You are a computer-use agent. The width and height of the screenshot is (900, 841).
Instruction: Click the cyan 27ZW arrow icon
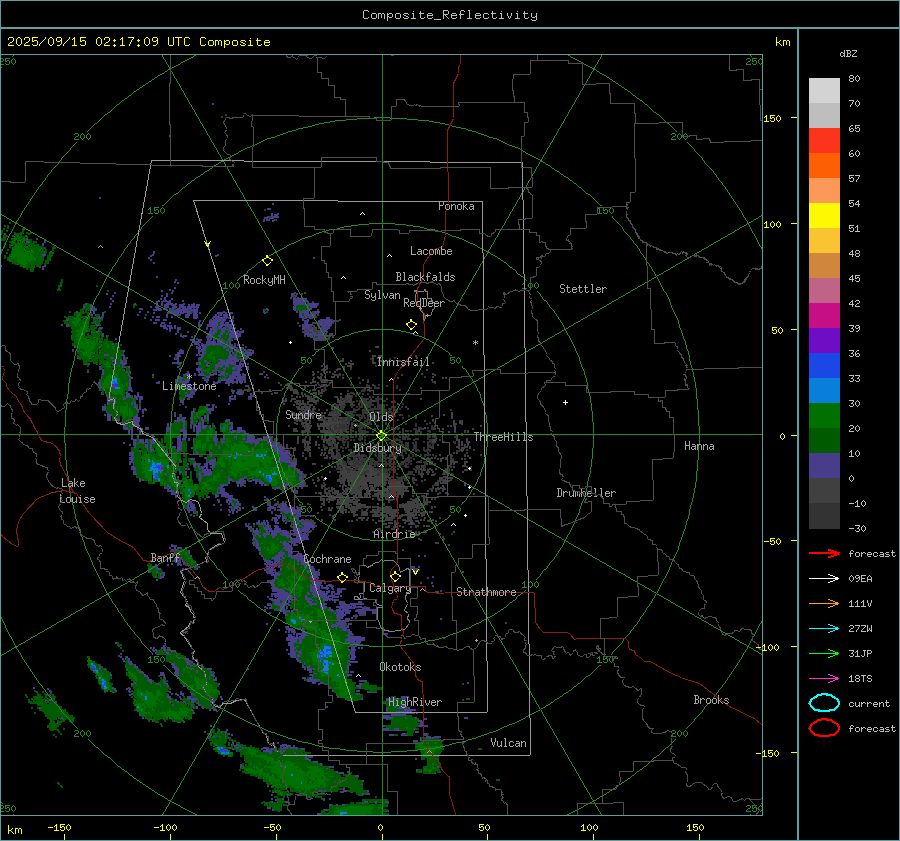pyautogui.click(x=824, y=629)
